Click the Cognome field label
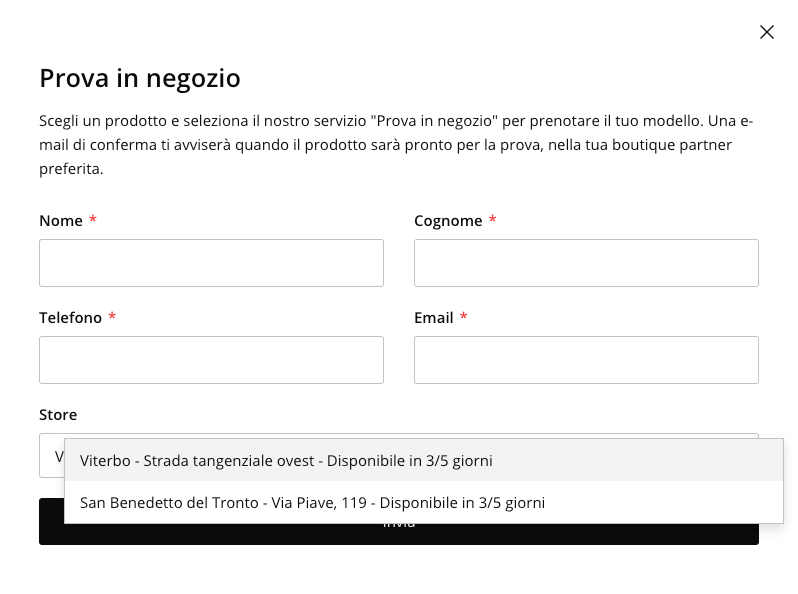This screenshot has height=594, width=798. (x=448, y=221)
